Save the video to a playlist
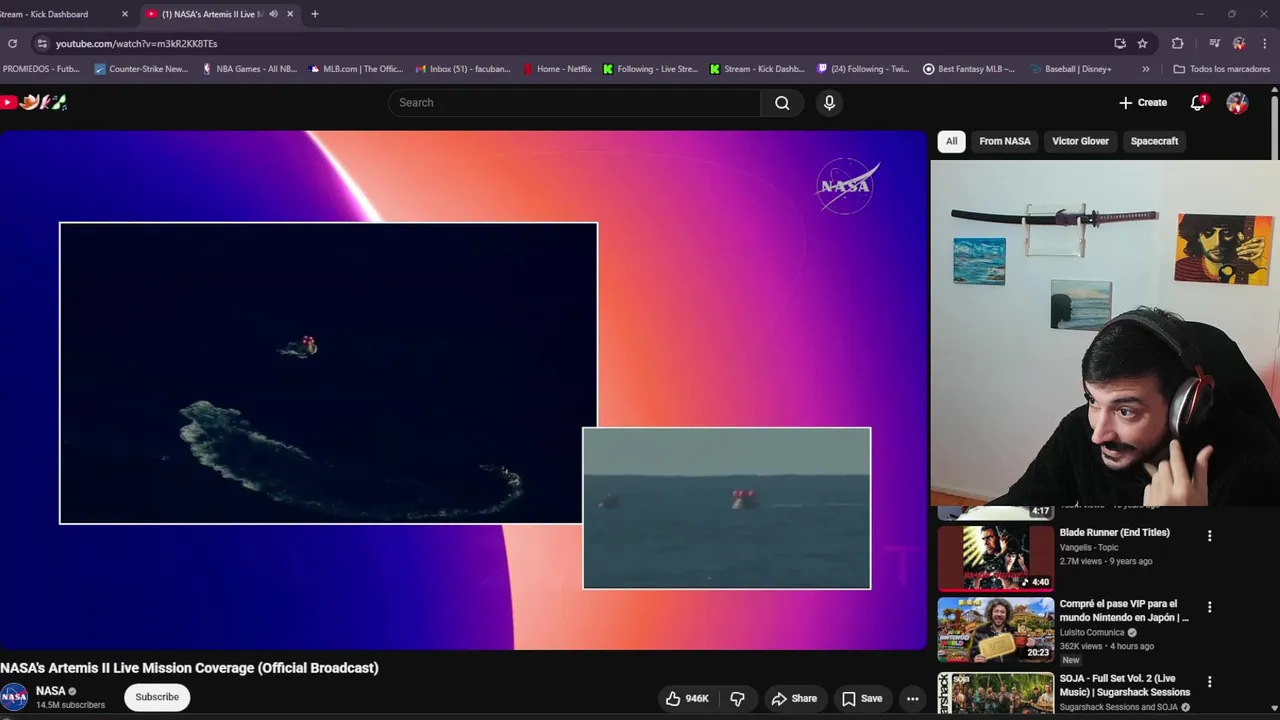 pyautogui.click(x=861, y=699)
